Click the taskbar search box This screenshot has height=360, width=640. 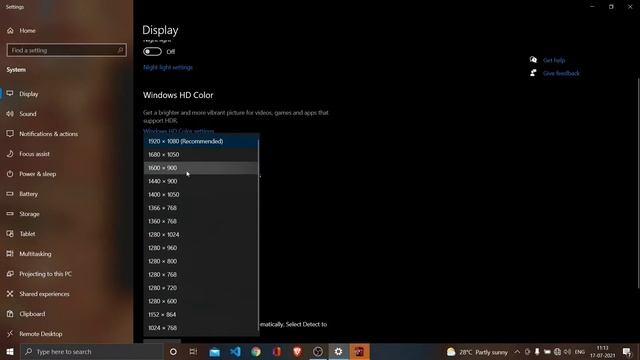point(92,351)
